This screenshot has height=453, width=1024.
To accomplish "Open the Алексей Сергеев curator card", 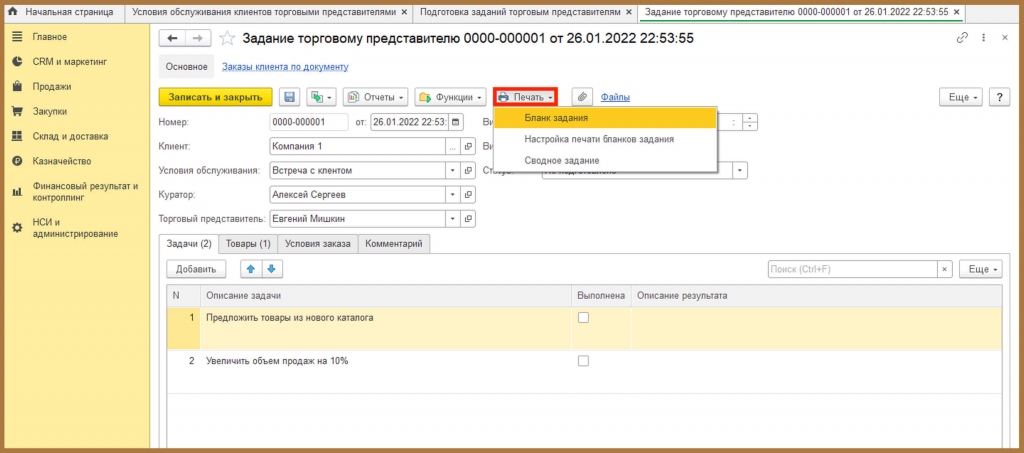I will [x=468, y=195].
